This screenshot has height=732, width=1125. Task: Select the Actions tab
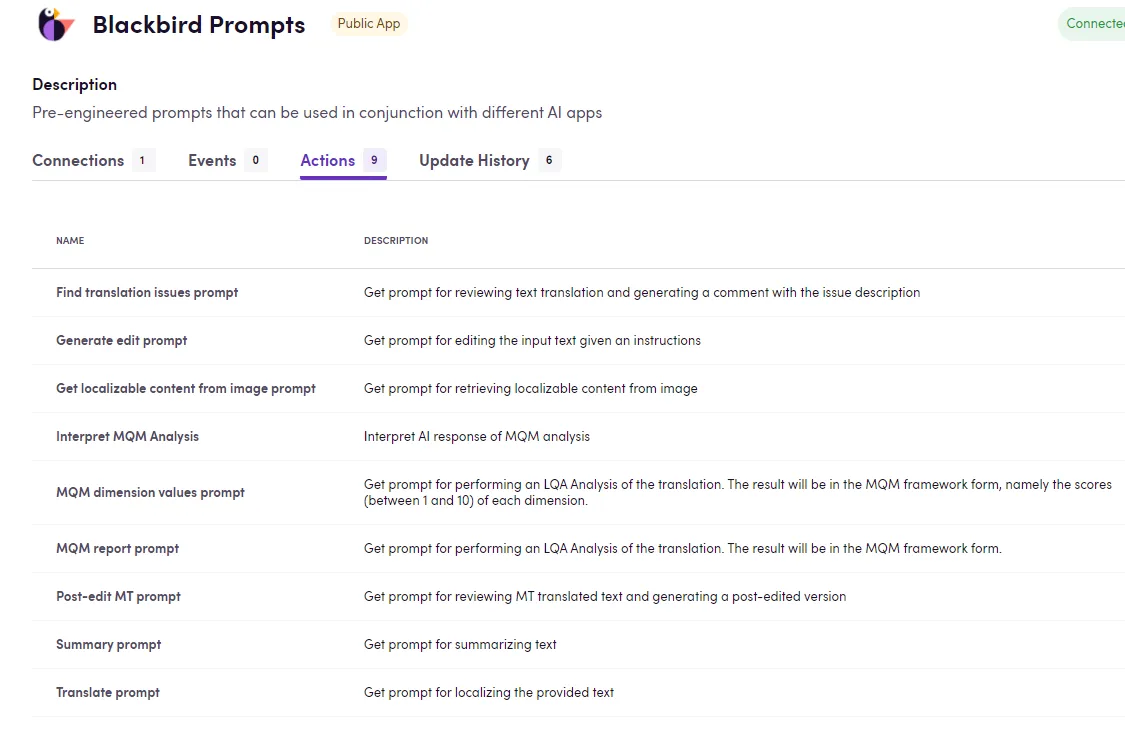click(x=326, y=160)
